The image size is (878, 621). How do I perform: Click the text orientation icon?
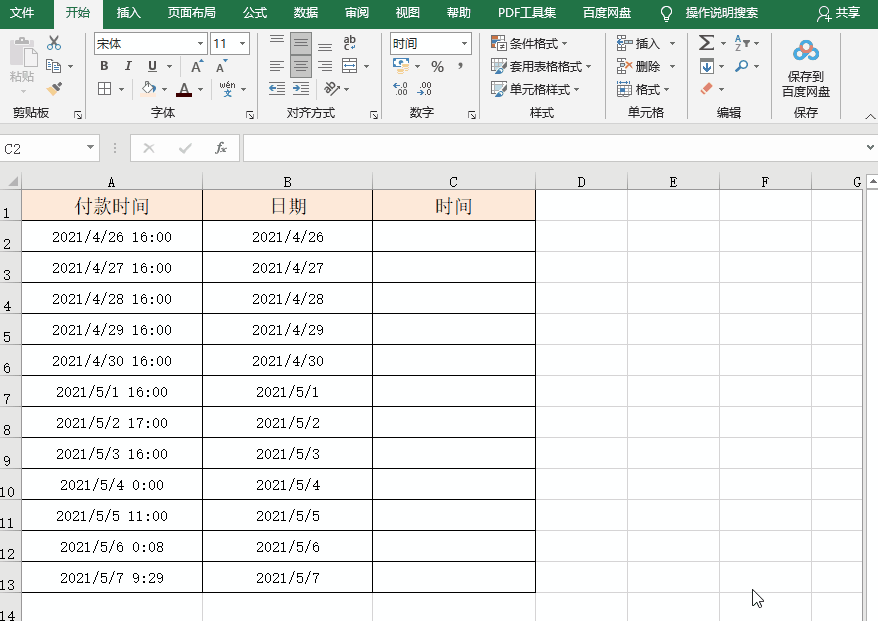(x=331, y=88)
